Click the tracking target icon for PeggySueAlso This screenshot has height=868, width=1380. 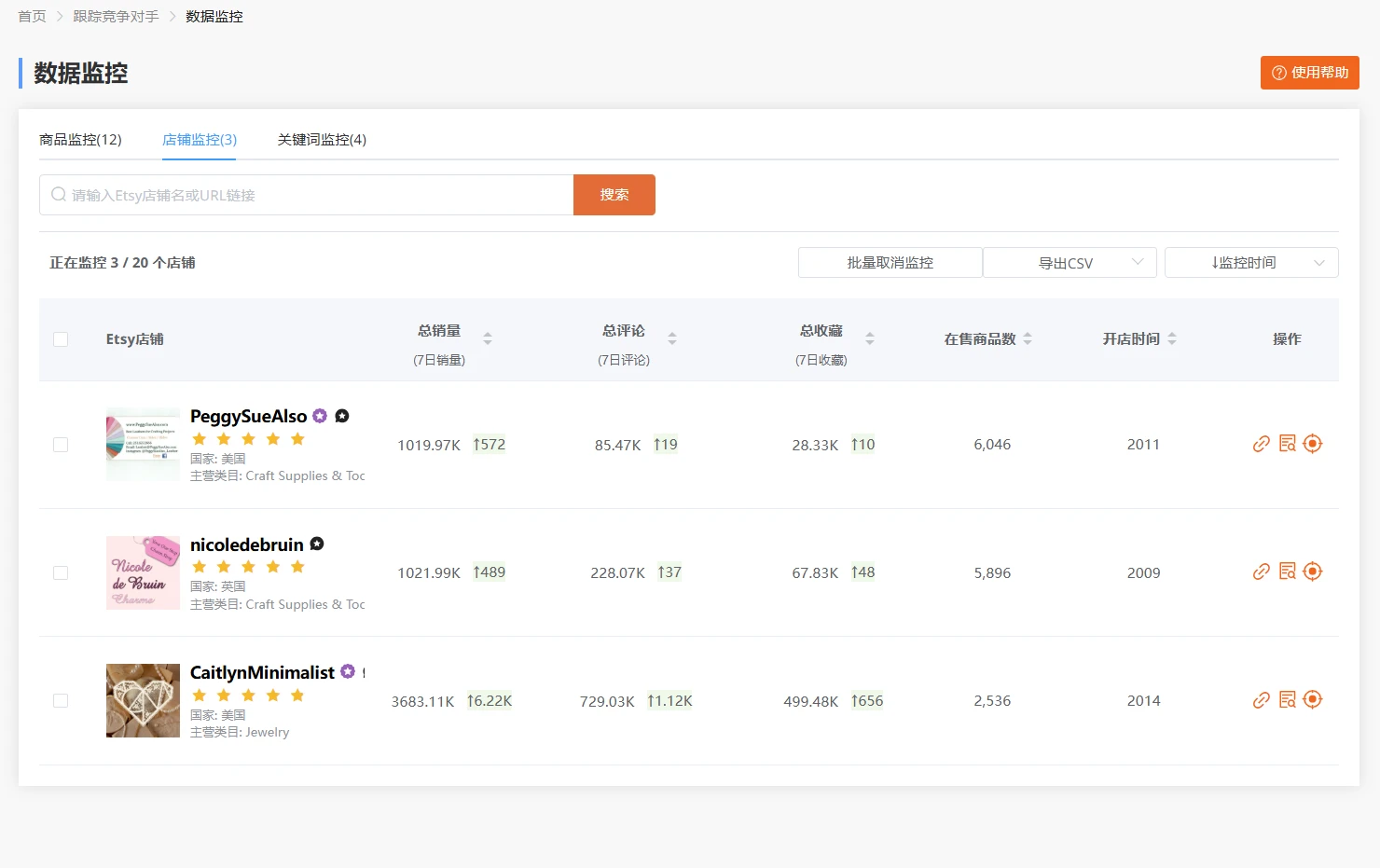click(1313, 444)
